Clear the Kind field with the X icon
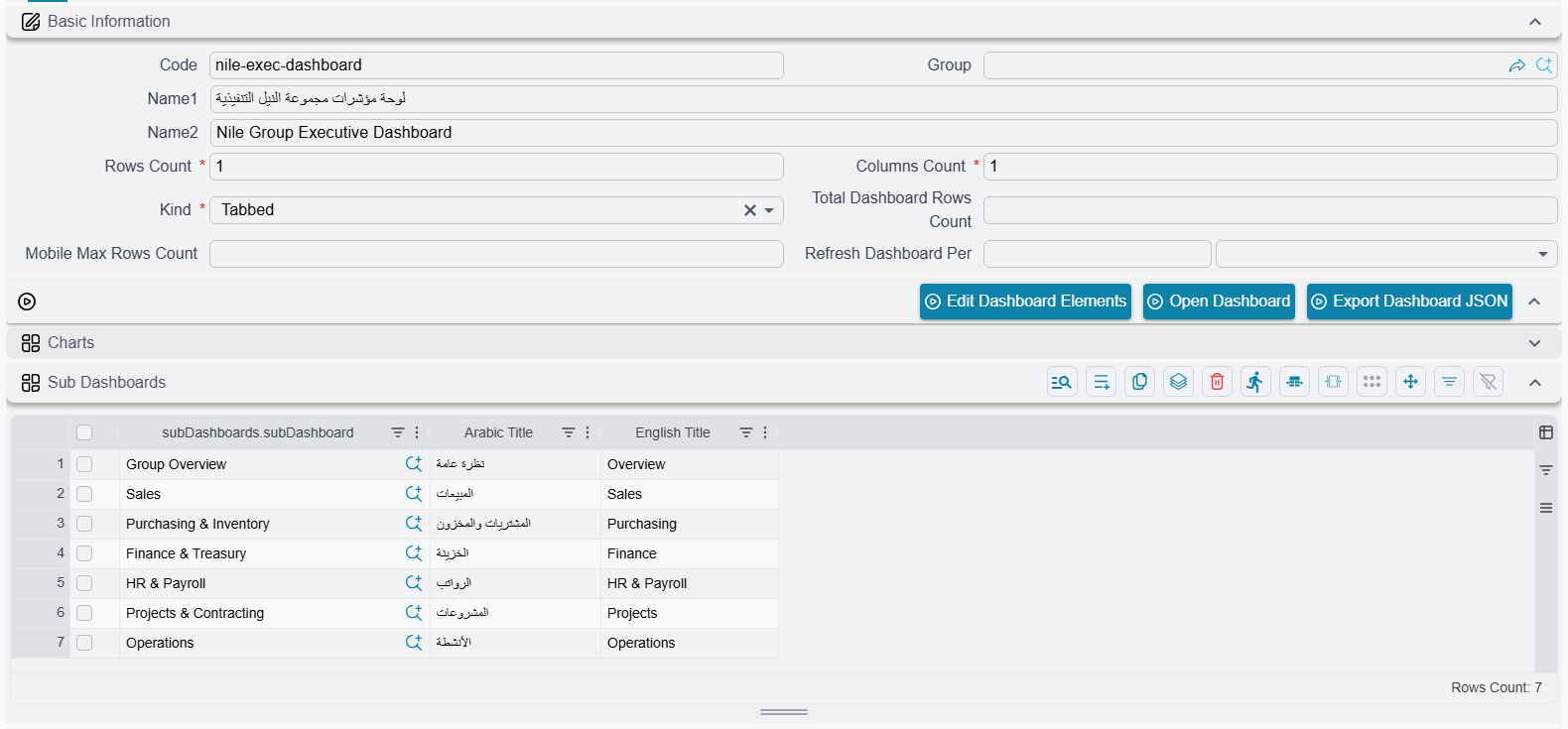 (750, 210)
